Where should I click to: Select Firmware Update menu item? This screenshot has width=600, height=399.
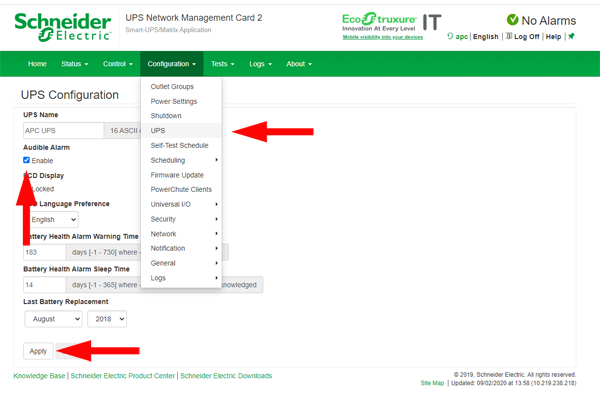[x=181, y=175]
